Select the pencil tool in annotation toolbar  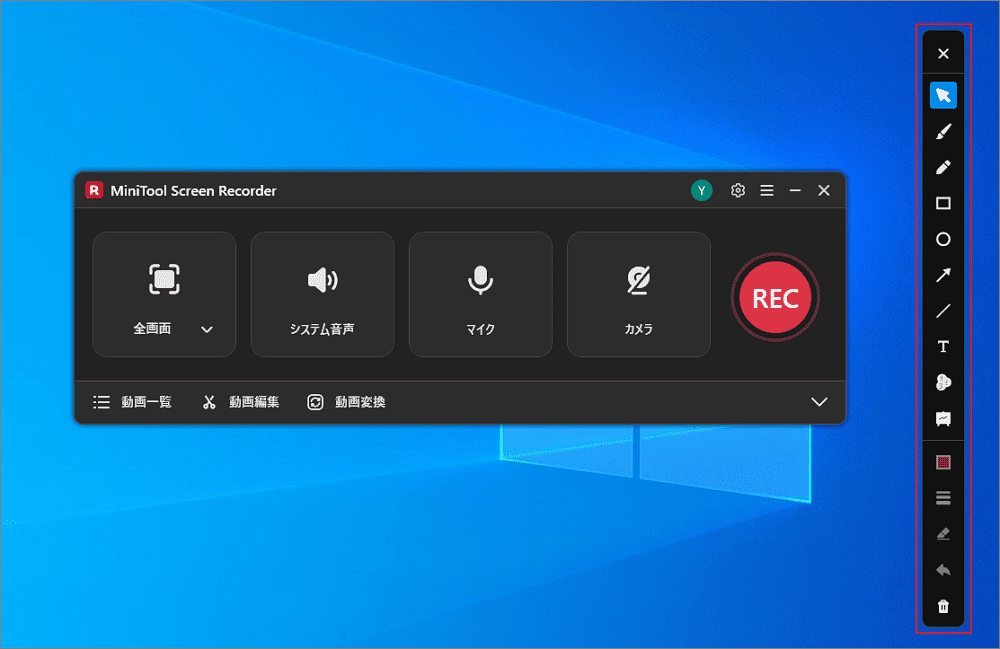[x=943, y=167]
